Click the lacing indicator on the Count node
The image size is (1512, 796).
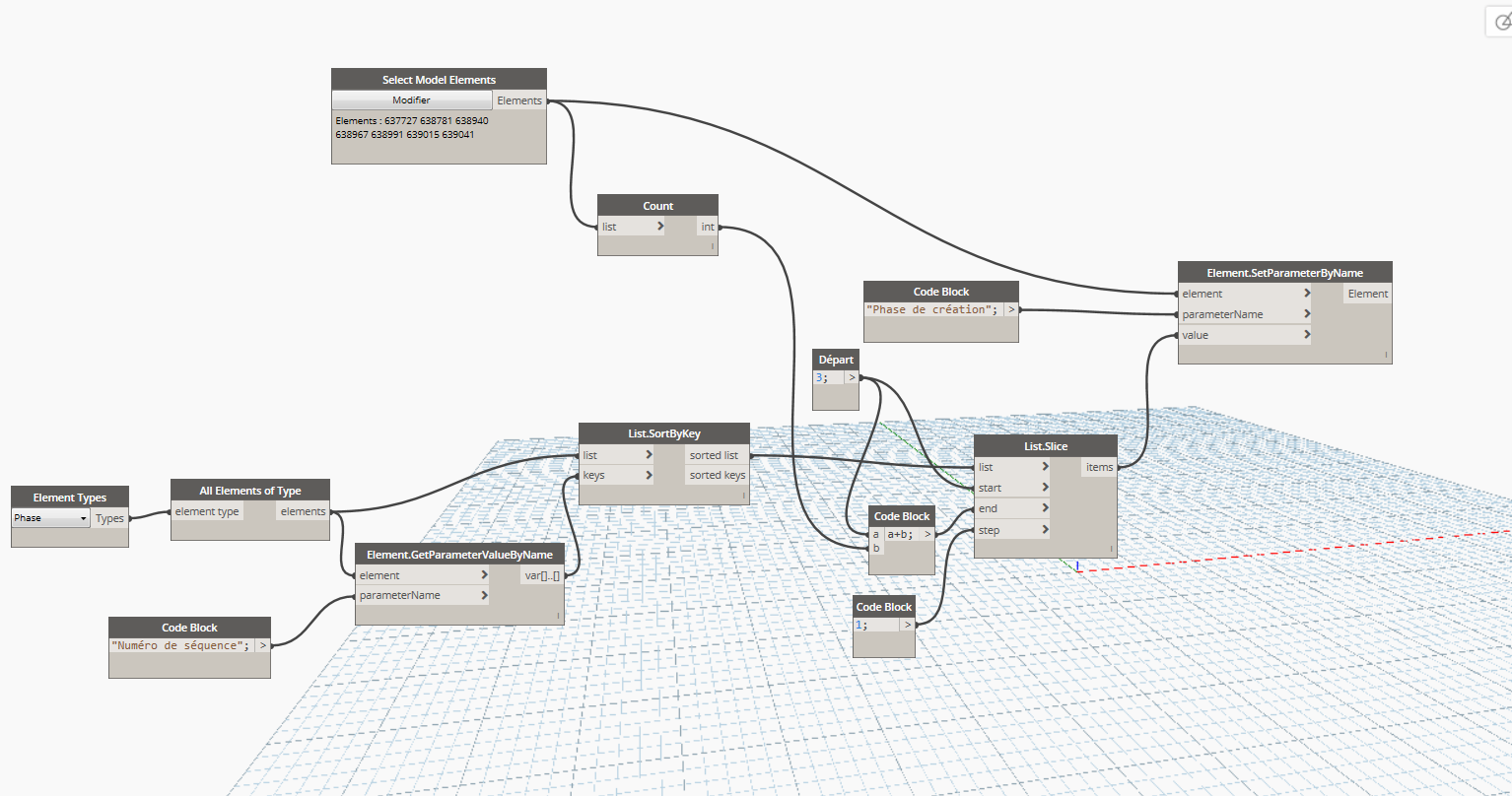[711, 247]
